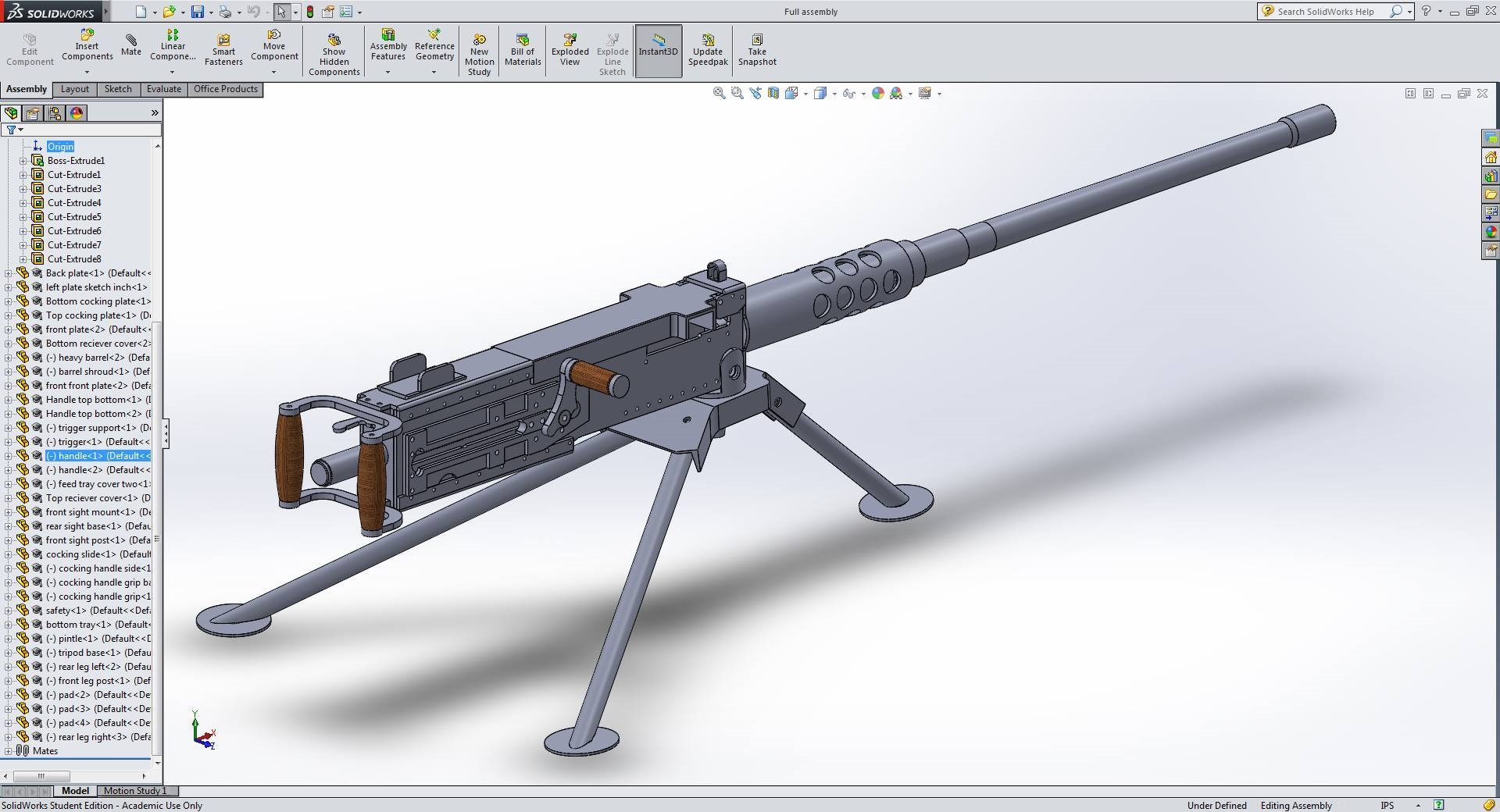
Task: Open the Office Products tab
Action: [x=225, y=89]
